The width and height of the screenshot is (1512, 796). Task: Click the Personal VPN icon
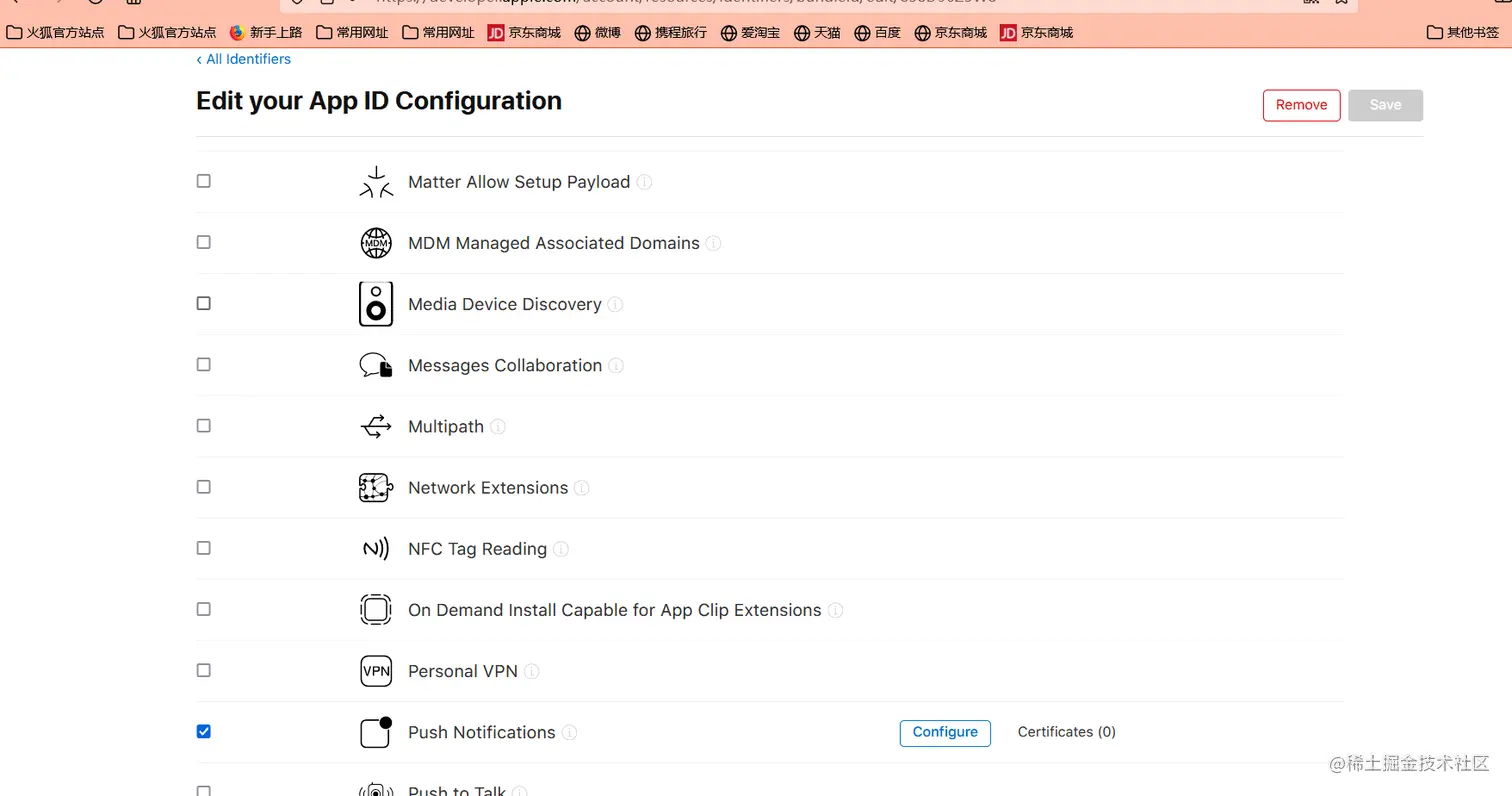376,671
